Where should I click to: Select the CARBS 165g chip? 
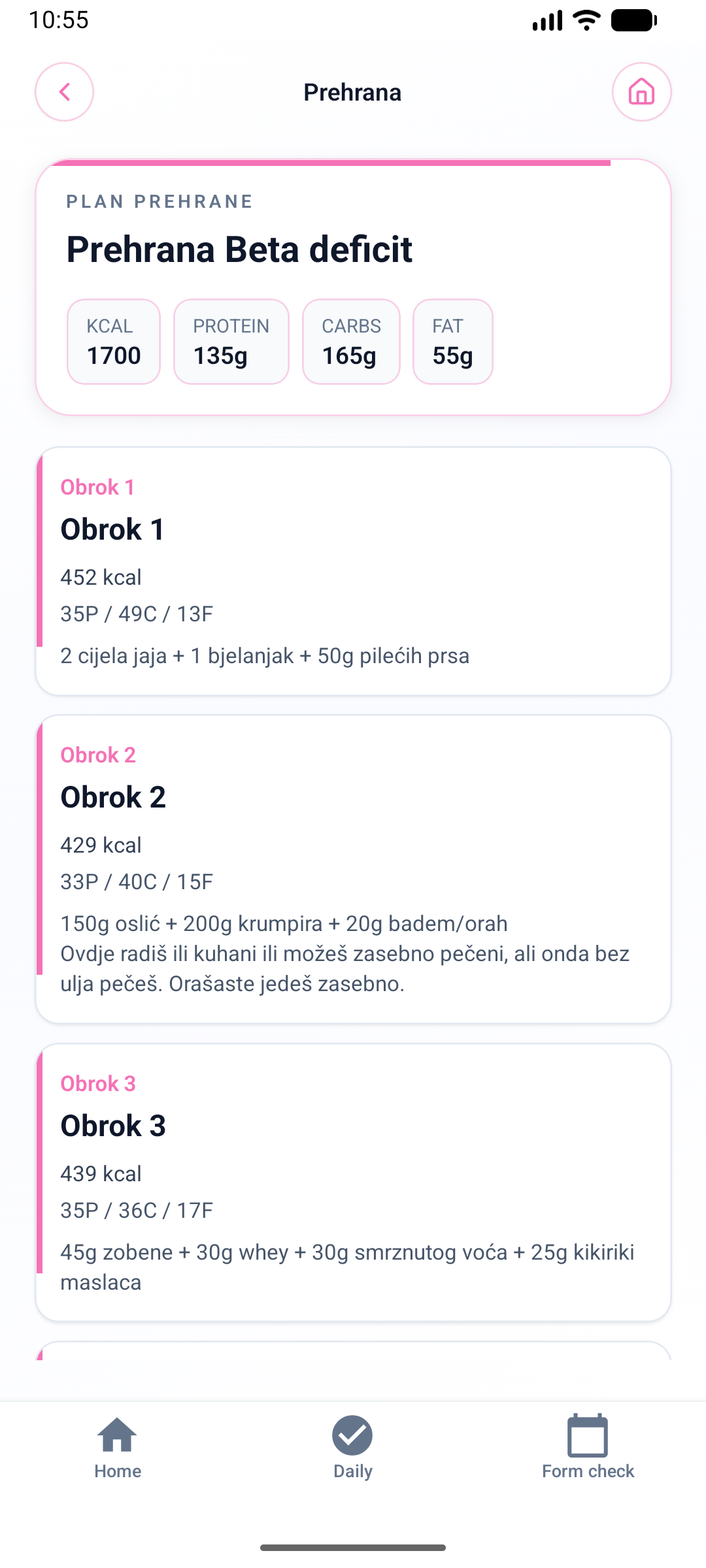pyautogui.click(x=351, y=342)
